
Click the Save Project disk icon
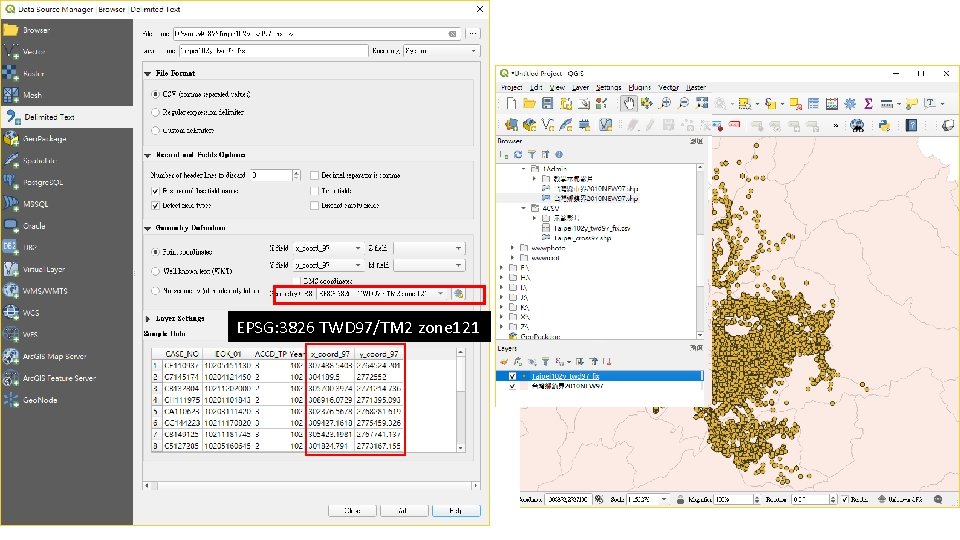[x=547, y=103]
